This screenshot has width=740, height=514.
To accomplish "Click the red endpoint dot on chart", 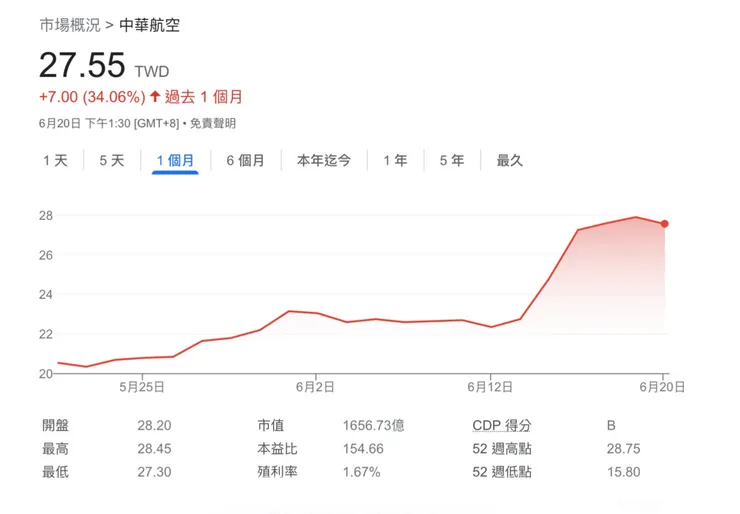I will 664,224.
